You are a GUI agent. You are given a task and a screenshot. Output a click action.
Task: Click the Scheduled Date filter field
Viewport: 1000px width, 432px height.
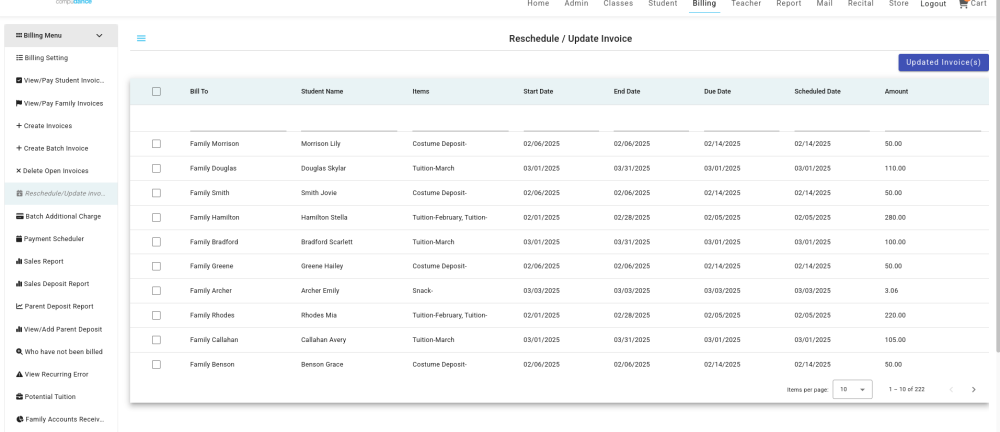[x=832, y=123]
